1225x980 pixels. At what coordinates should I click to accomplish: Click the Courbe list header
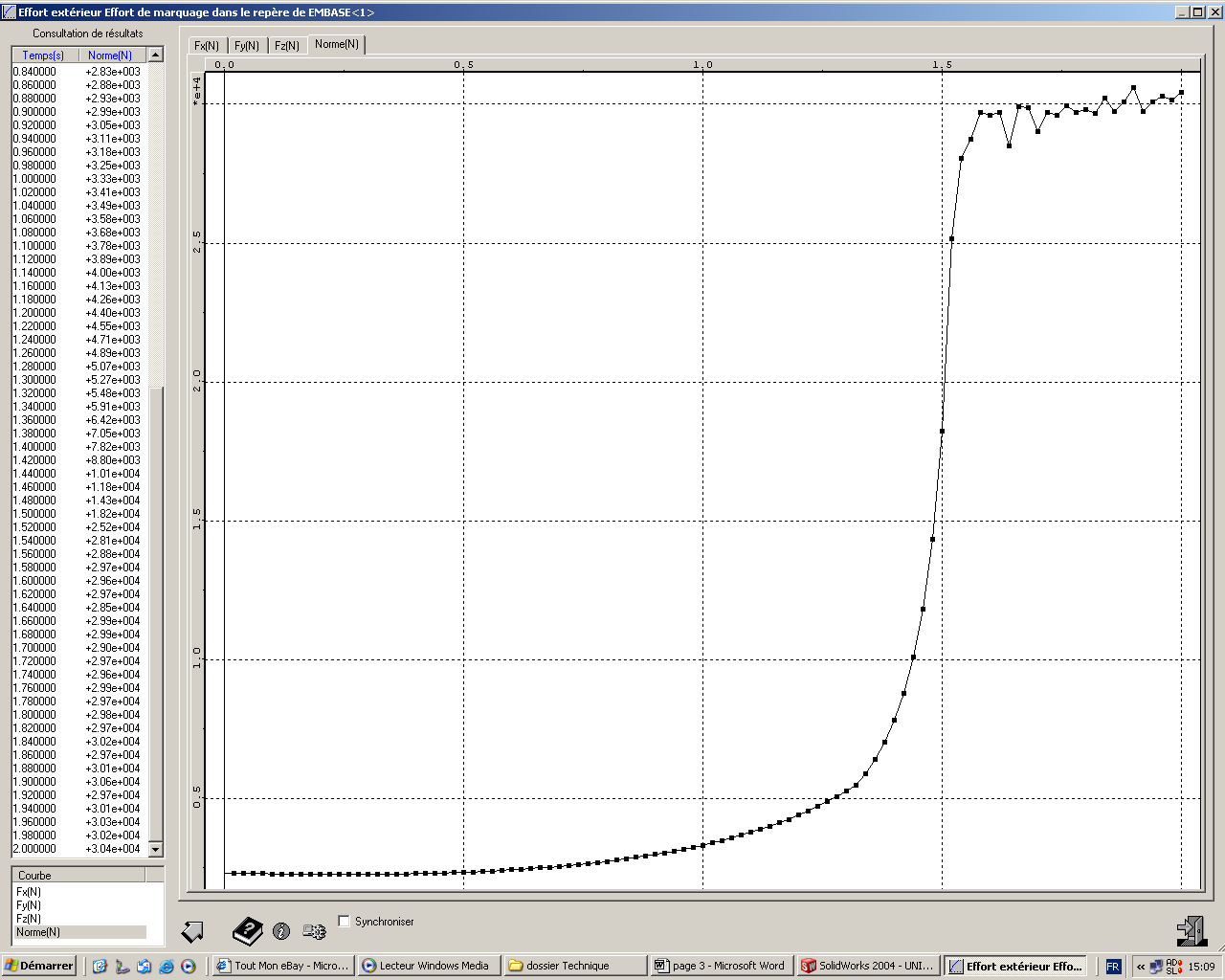coord(78,875)
